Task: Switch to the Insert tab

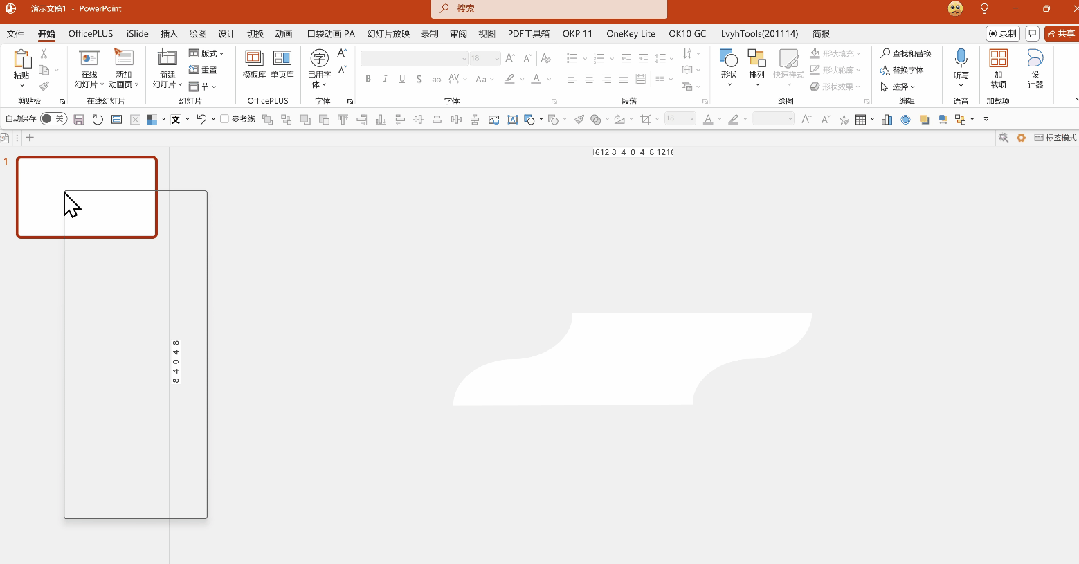Action: [x=169, y=34]
